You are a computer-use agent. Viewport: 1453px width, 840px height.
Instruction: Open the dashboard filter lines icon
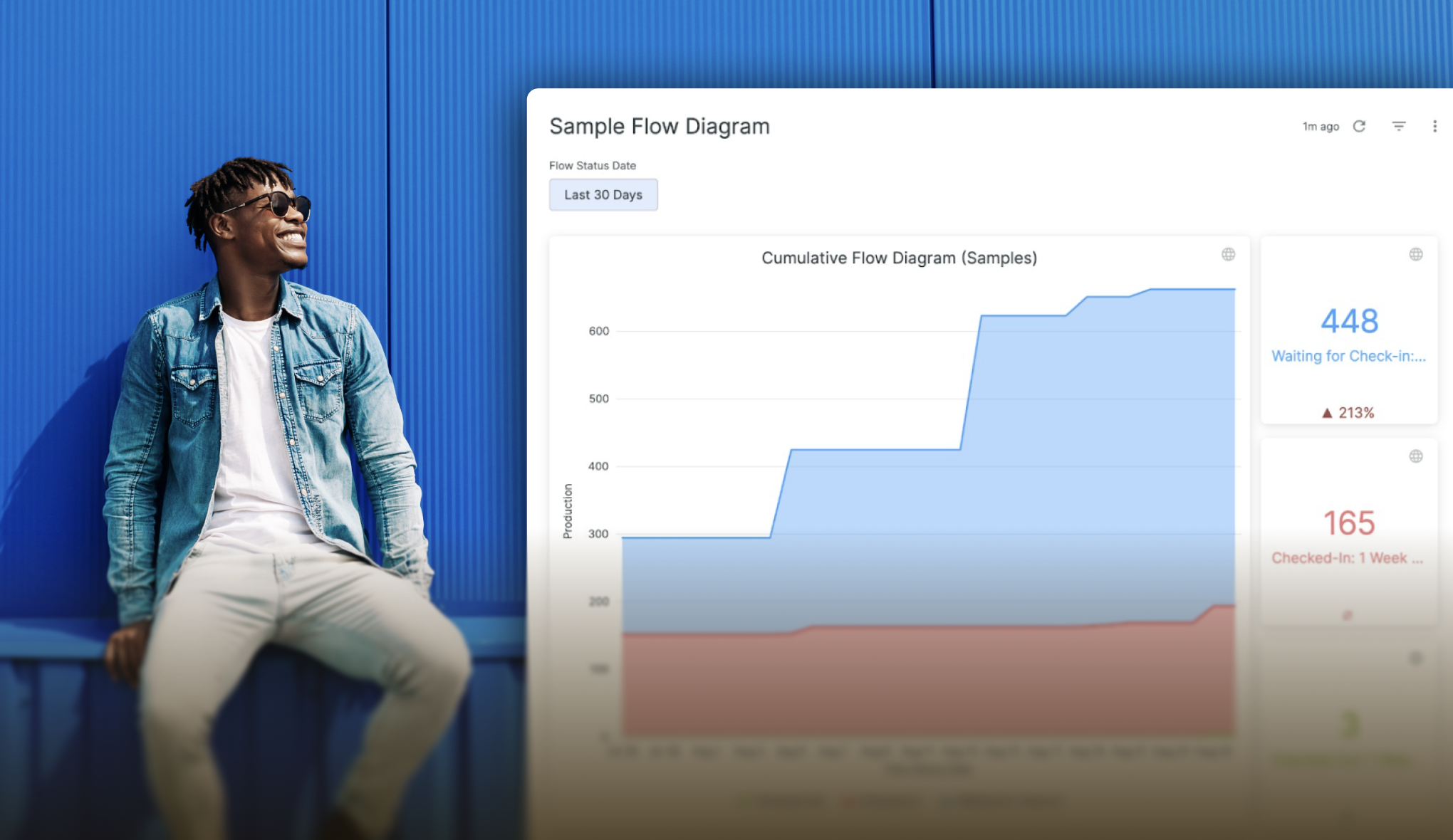(x=1399, y=126)
